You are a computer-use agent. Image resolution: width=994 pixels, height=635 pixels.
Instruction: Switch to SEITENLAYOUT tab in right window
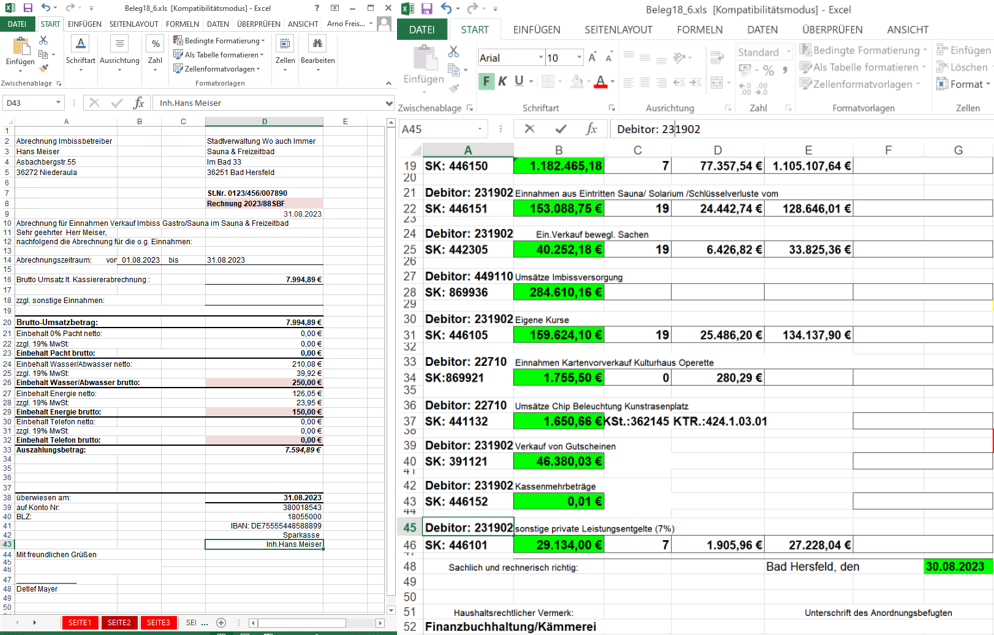618,30
